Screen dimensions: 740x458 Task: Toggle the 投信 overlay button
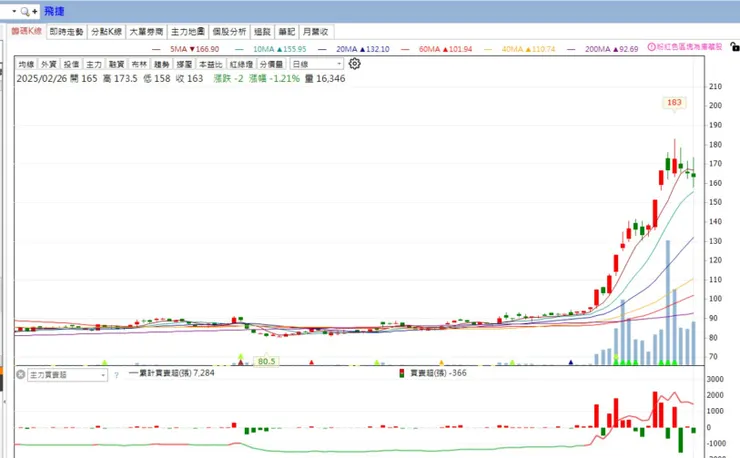pyautogui.click(x=71, y=64)
